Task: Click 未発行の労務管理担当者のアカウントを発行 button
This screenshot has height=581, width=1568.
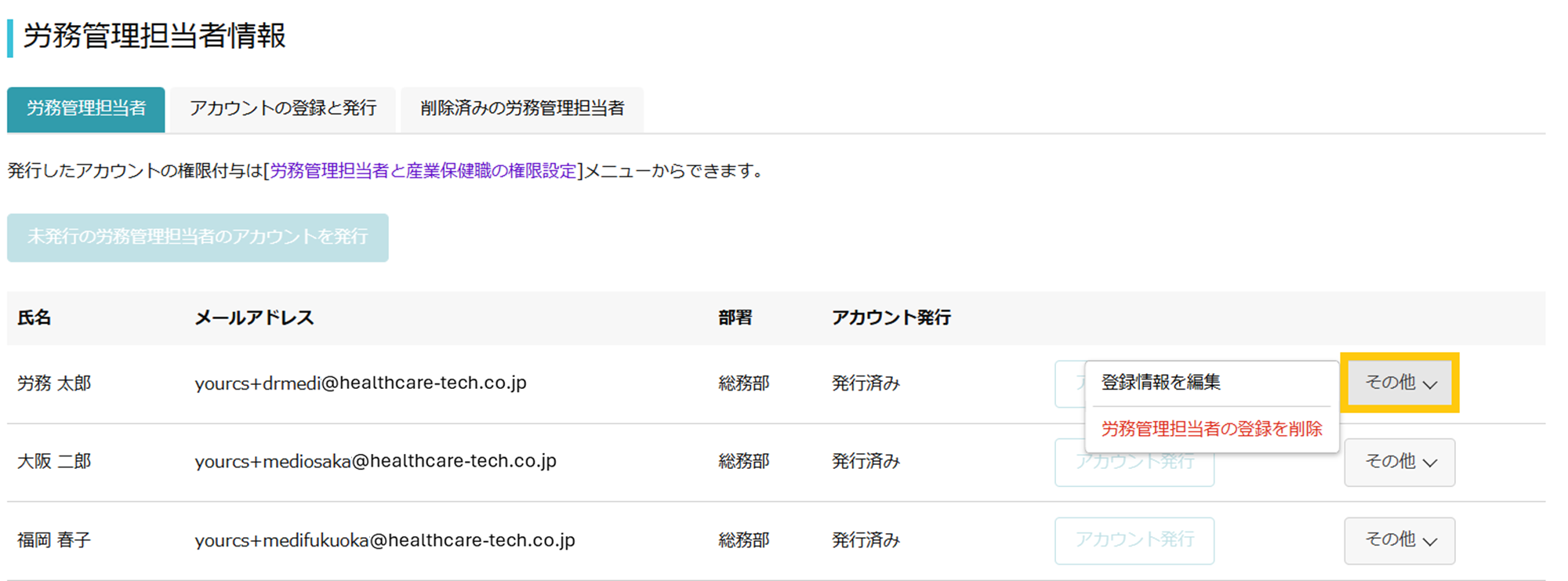Action: [x=198, y=238]
